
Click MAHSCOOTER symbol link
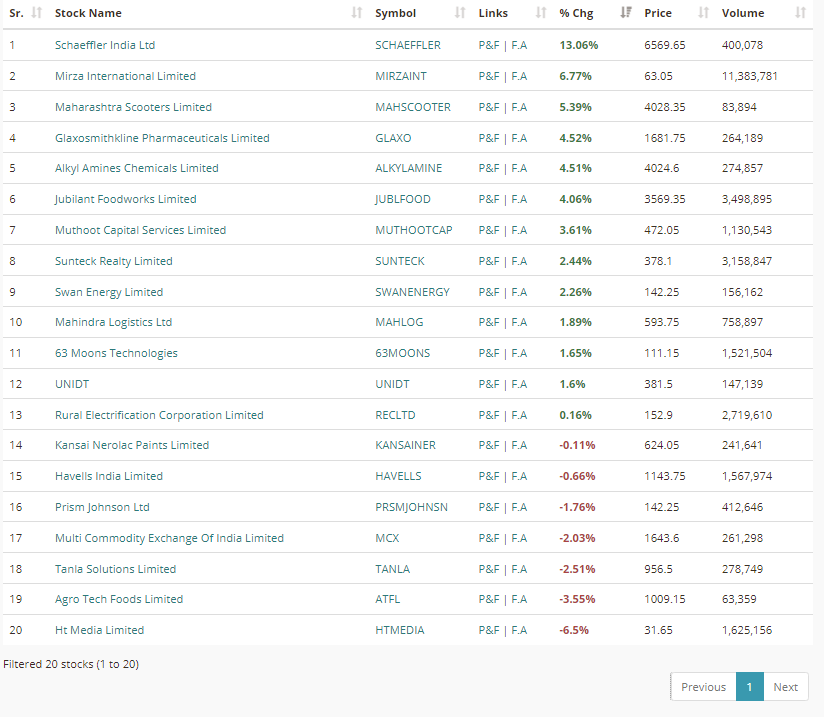point(413,107)
